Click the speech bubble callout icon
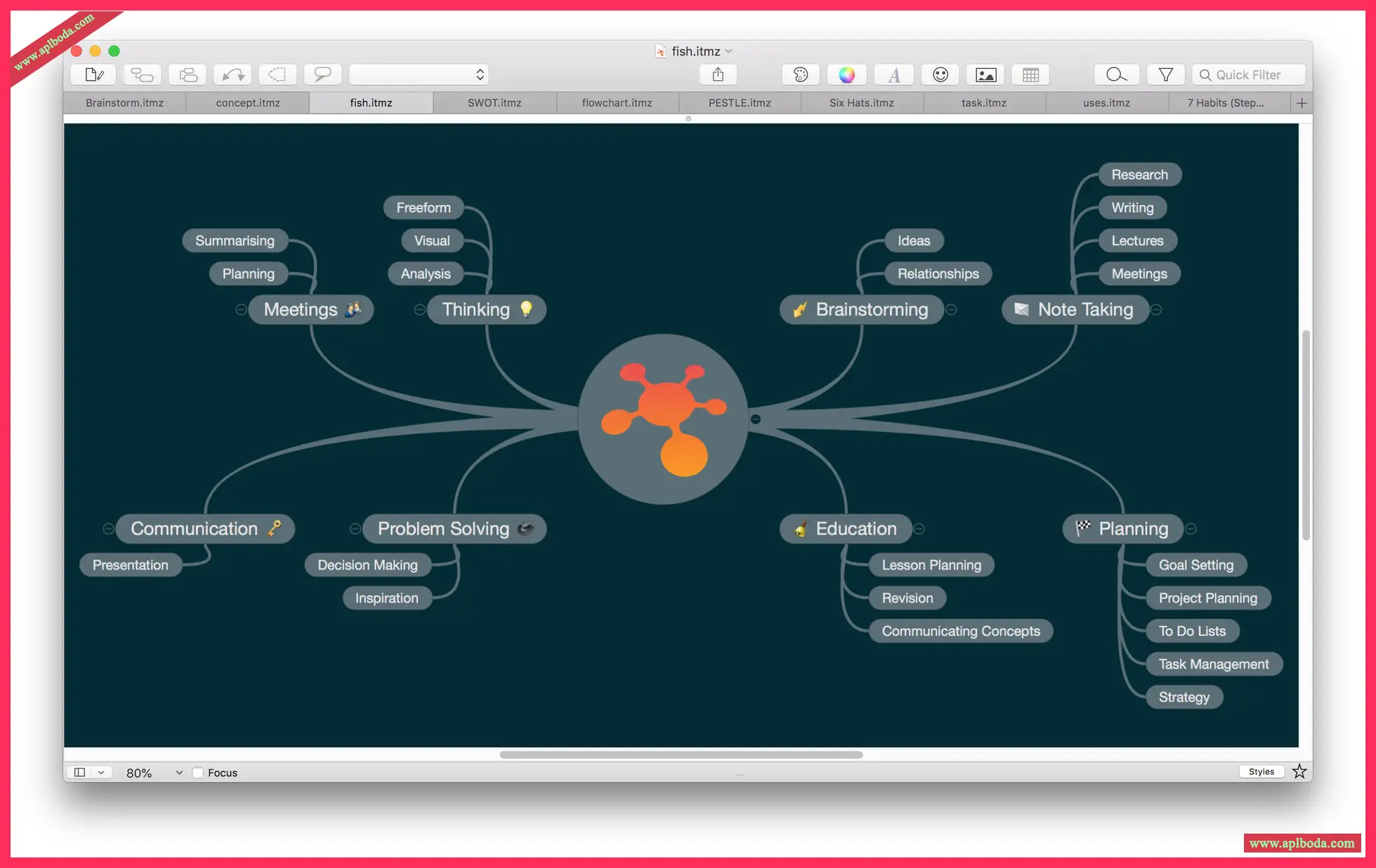Screen dimensions: 1376x868 pos(322,74)
